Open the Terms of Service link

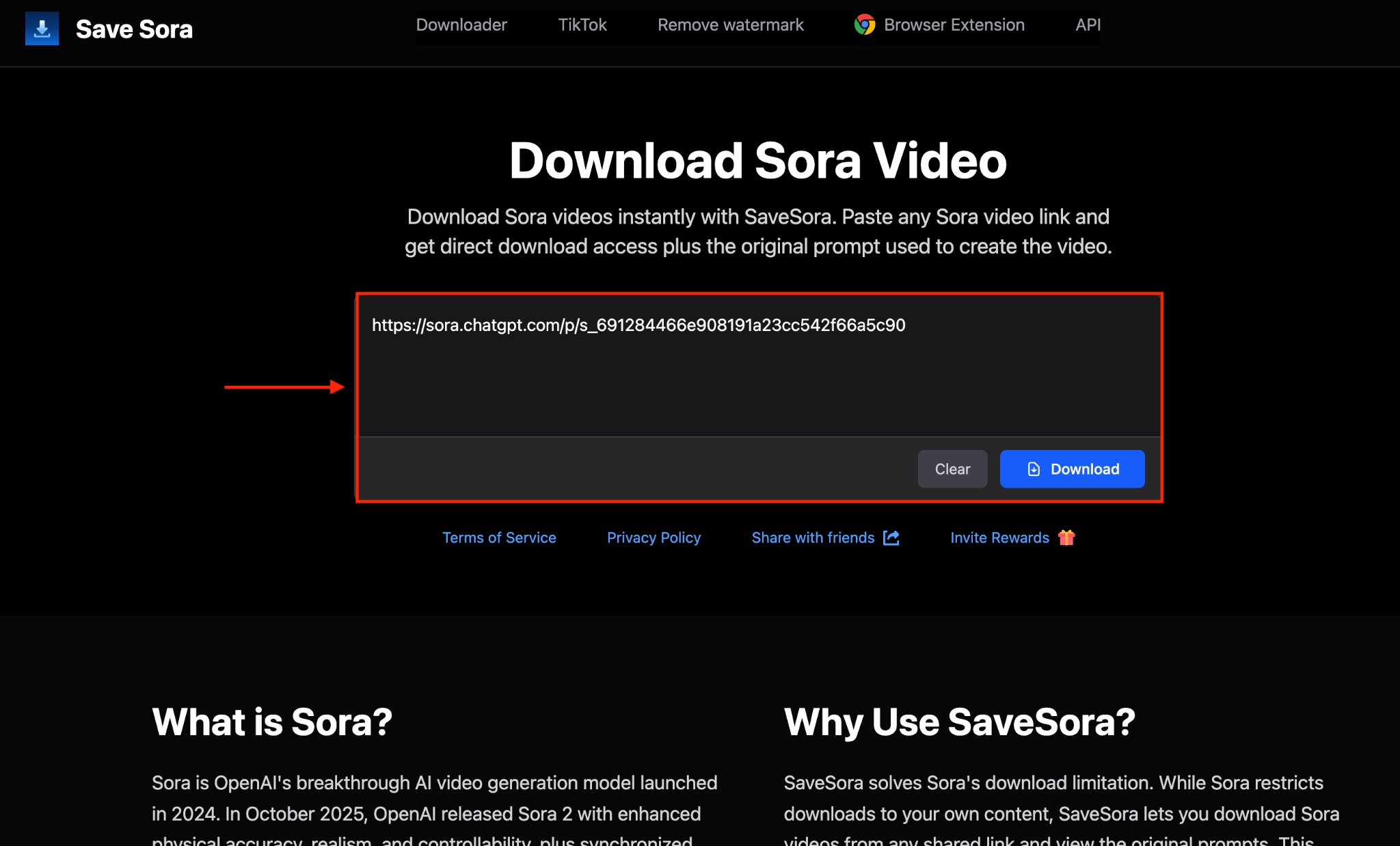tap(499, 538)
